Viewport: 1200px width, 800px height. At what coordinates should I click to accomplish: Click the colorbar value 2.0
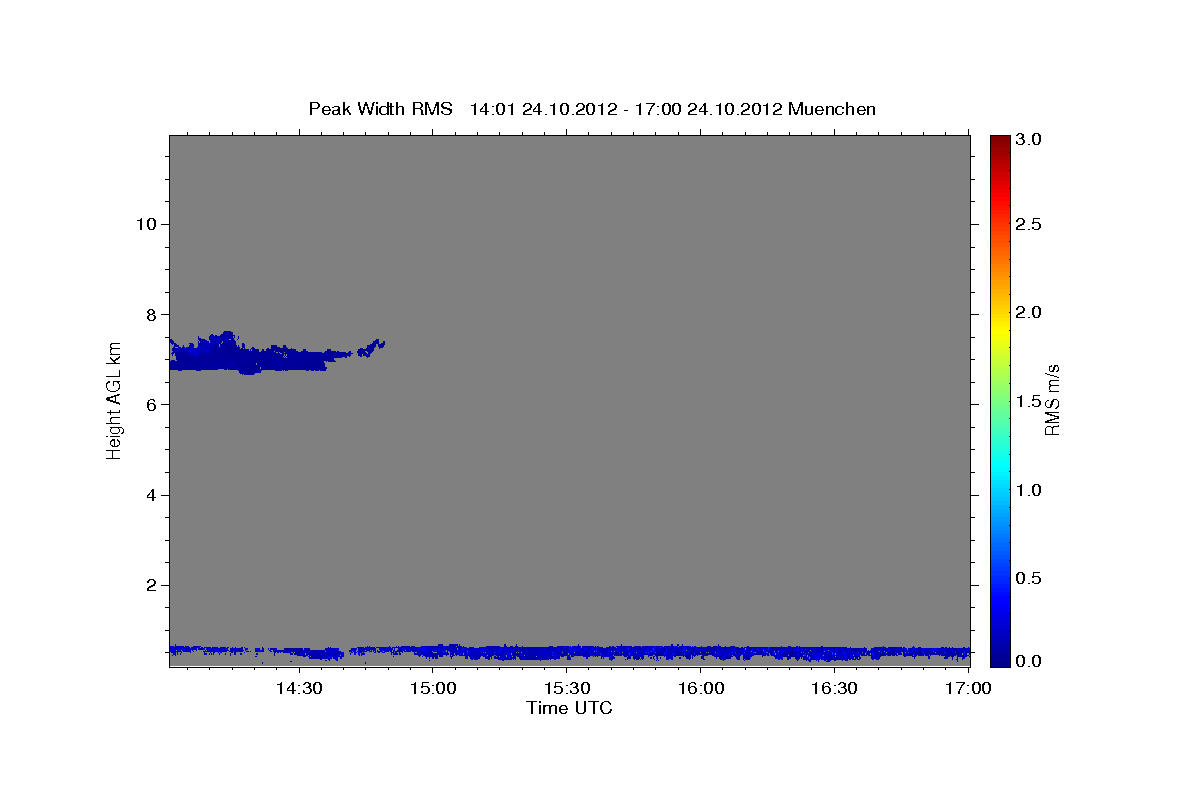pyautogui.click(x=1031, y=312)
